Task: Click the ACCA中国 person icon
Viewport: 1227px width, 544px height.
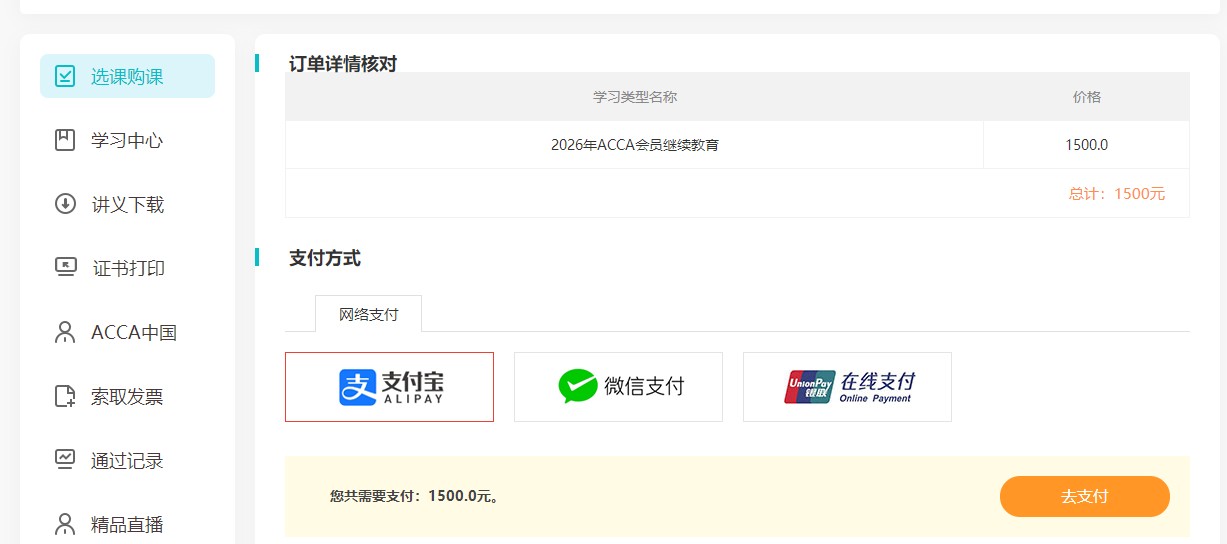Action: pyautogui.click(x=65, y=332)
